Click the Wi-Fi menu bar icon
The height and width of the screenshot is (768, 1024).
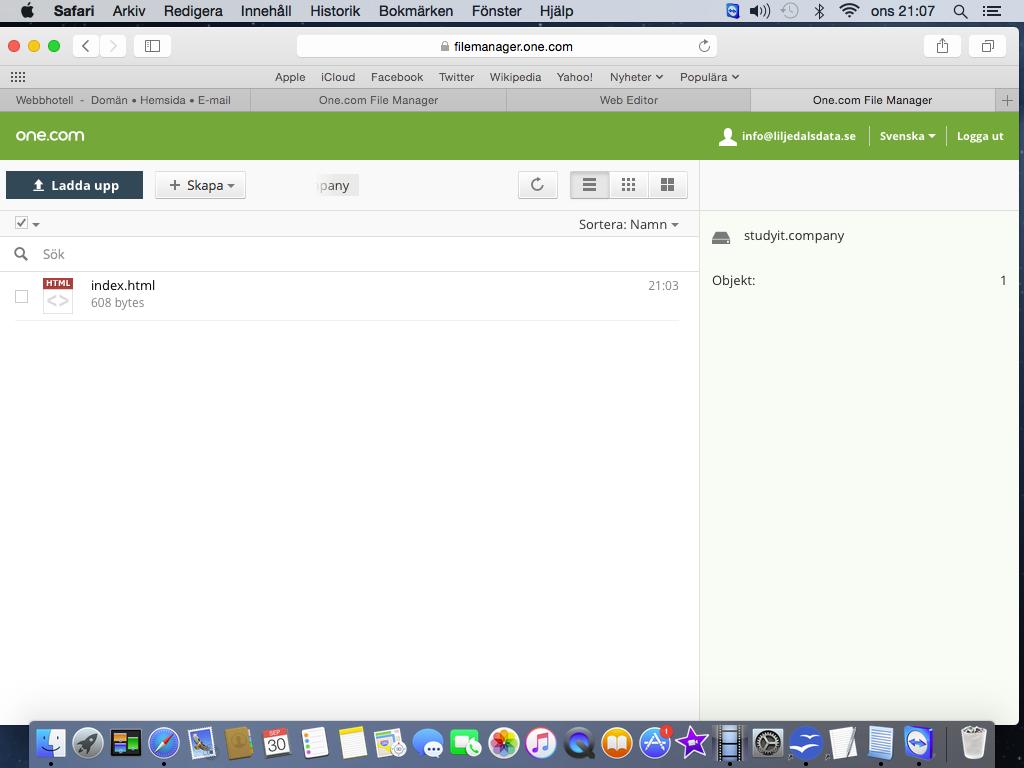coord(848,10)
